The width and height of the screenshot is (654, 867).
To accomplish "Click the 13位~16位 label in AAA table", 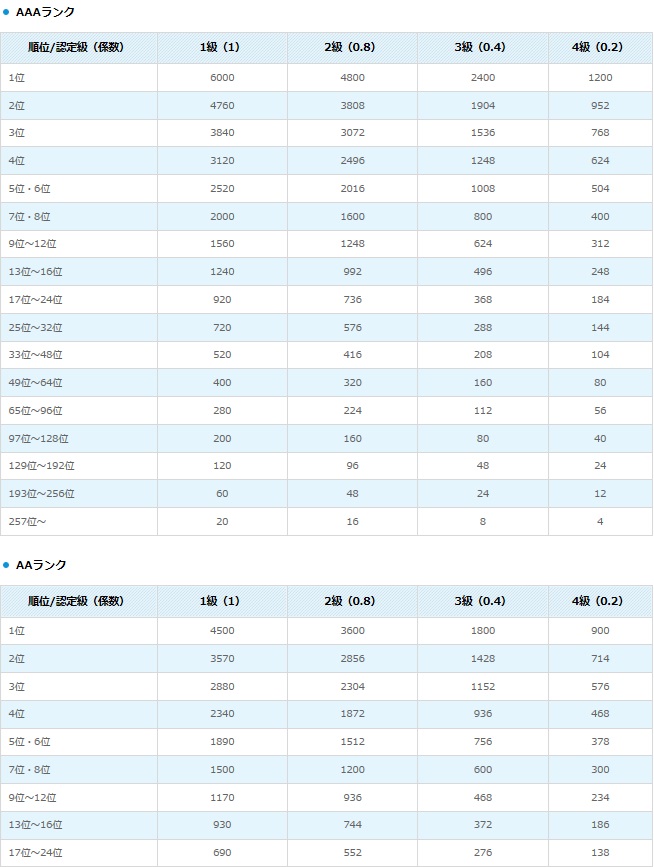I will pos(35,272).
